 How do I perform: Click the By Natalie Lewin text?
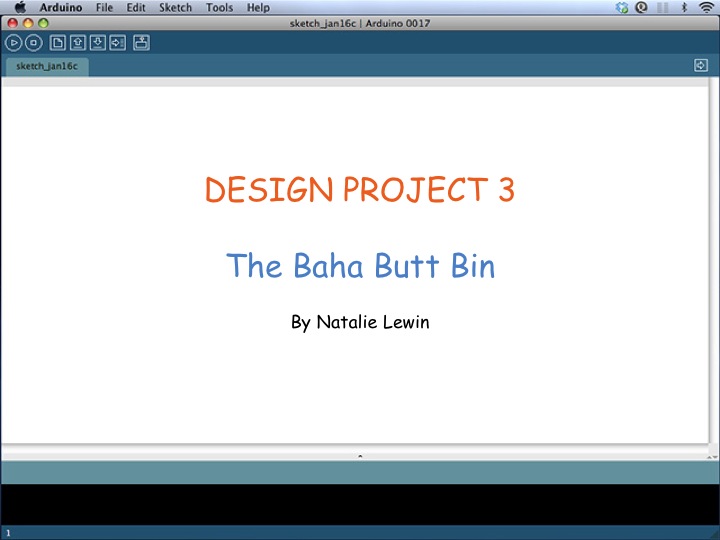[x=360, y=322]
